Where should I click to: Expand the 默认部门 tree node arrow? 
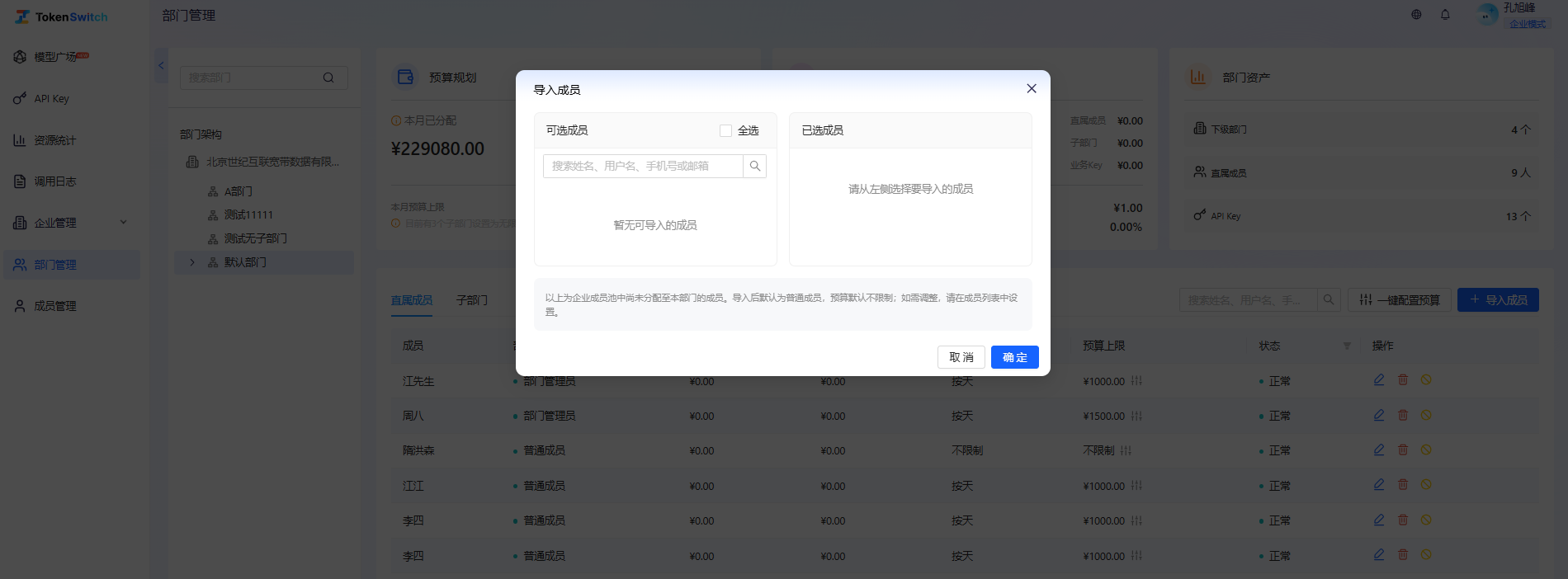tap(192, 262)
